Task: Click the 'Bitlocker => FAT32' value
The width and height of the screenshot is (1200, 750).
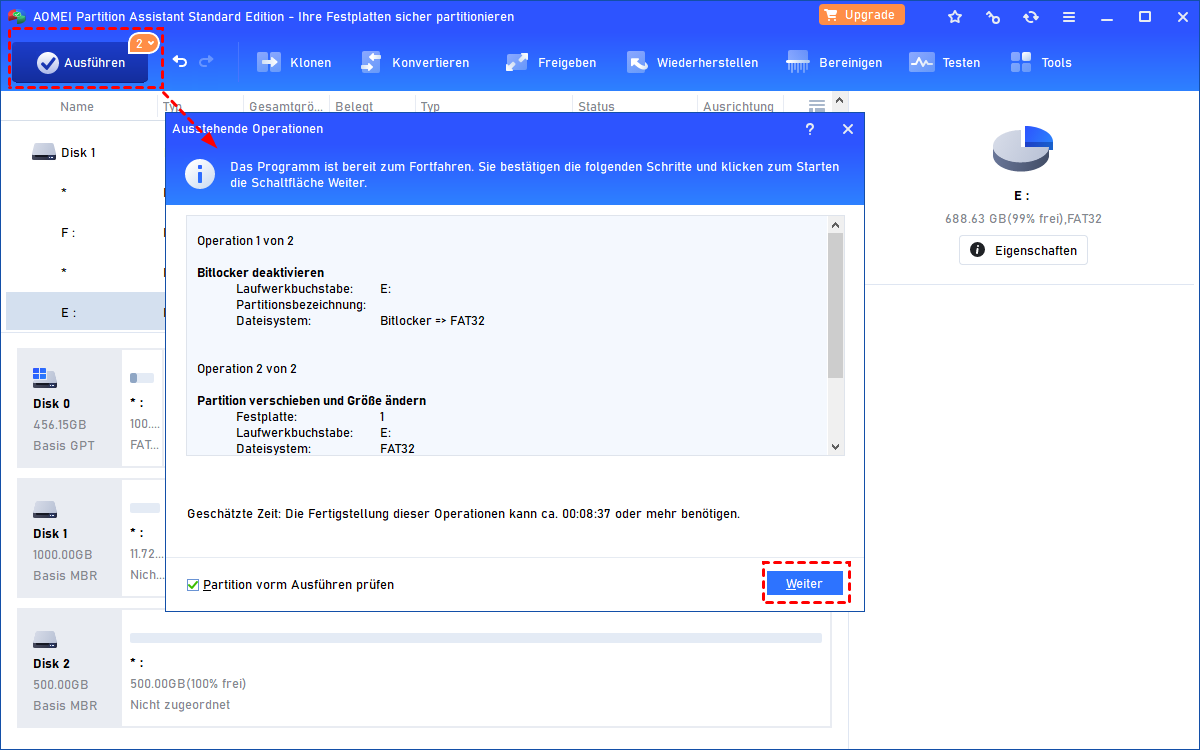Action: [x=433, y=321]
